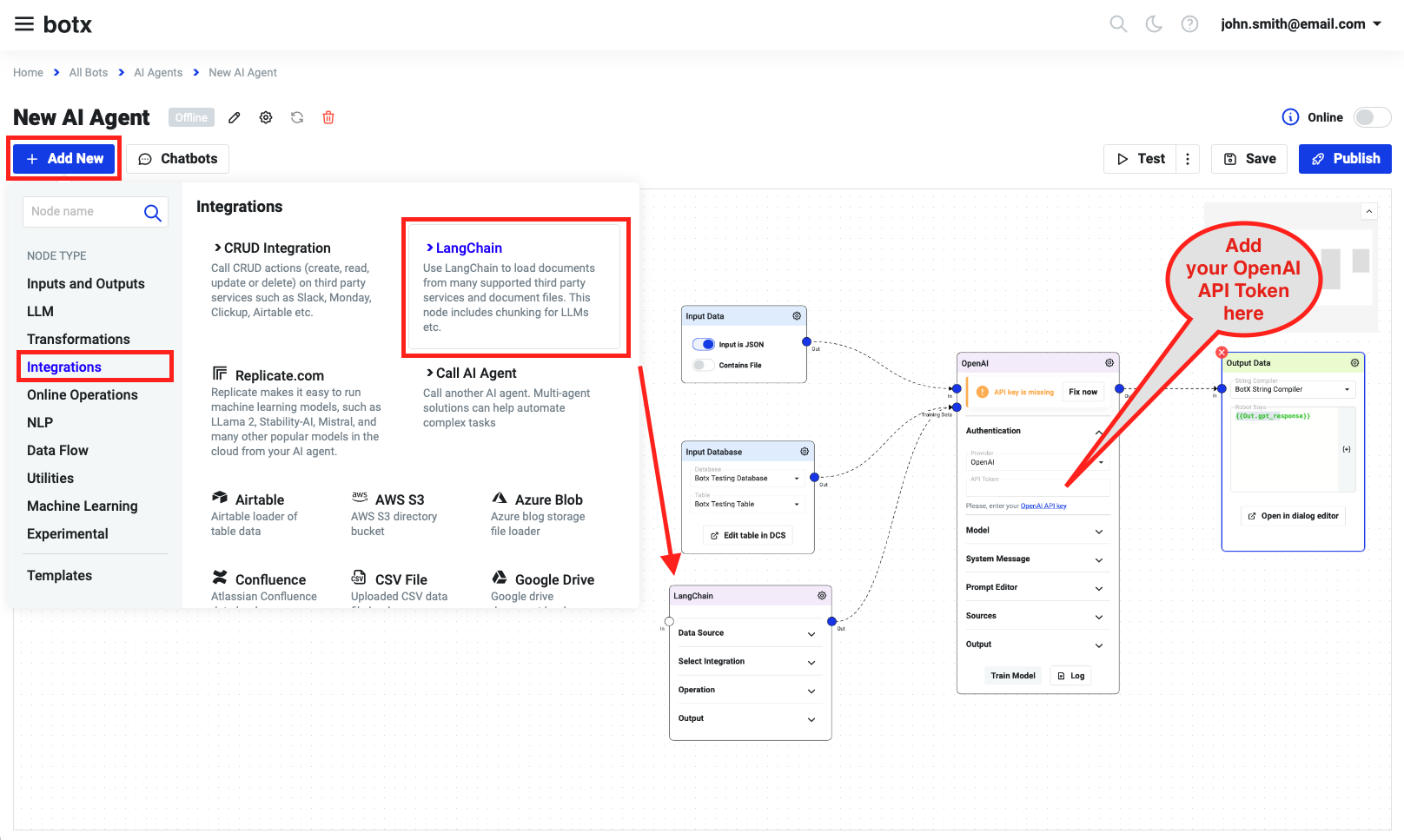Enable the 'Contains File' switch

tap(704, 366)
